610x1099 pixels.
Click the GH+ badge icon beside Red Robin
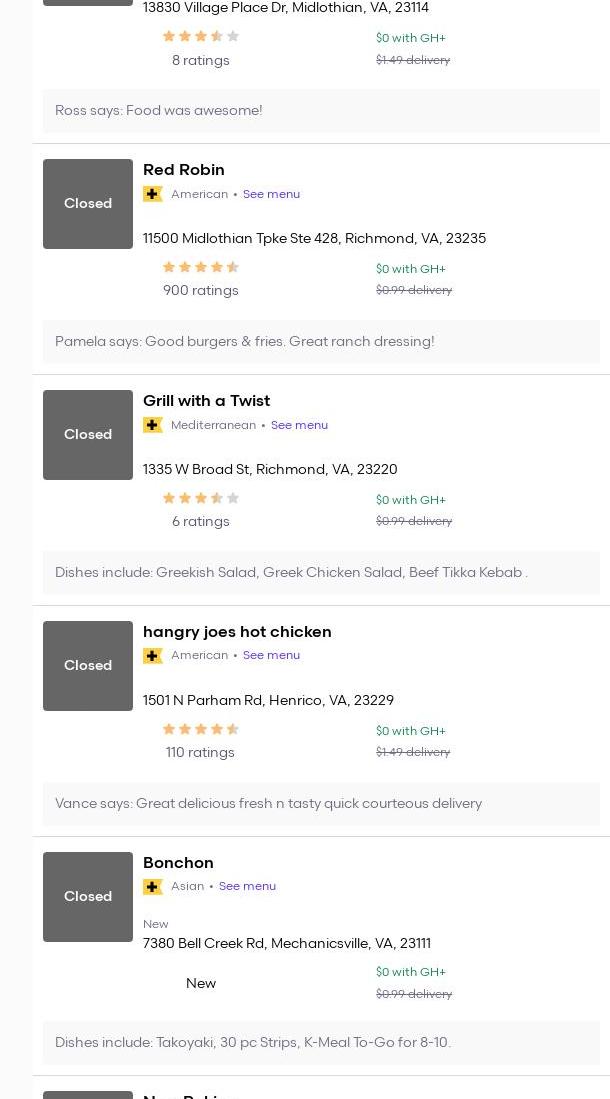tap(153, 194)
